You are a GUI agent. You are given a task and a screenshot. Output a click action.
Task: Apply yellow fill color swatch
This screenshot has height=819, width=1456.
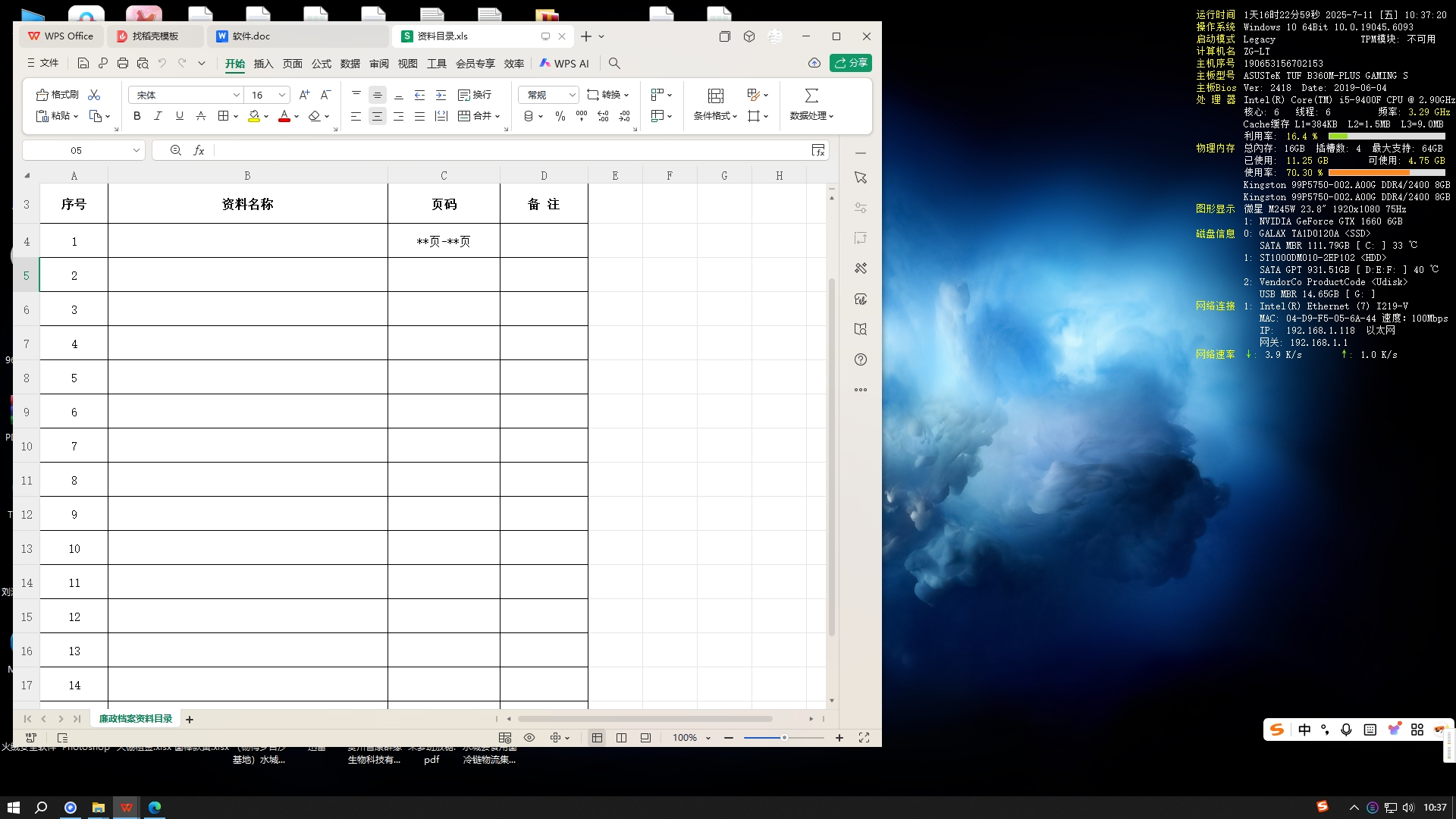coord(254,116)
